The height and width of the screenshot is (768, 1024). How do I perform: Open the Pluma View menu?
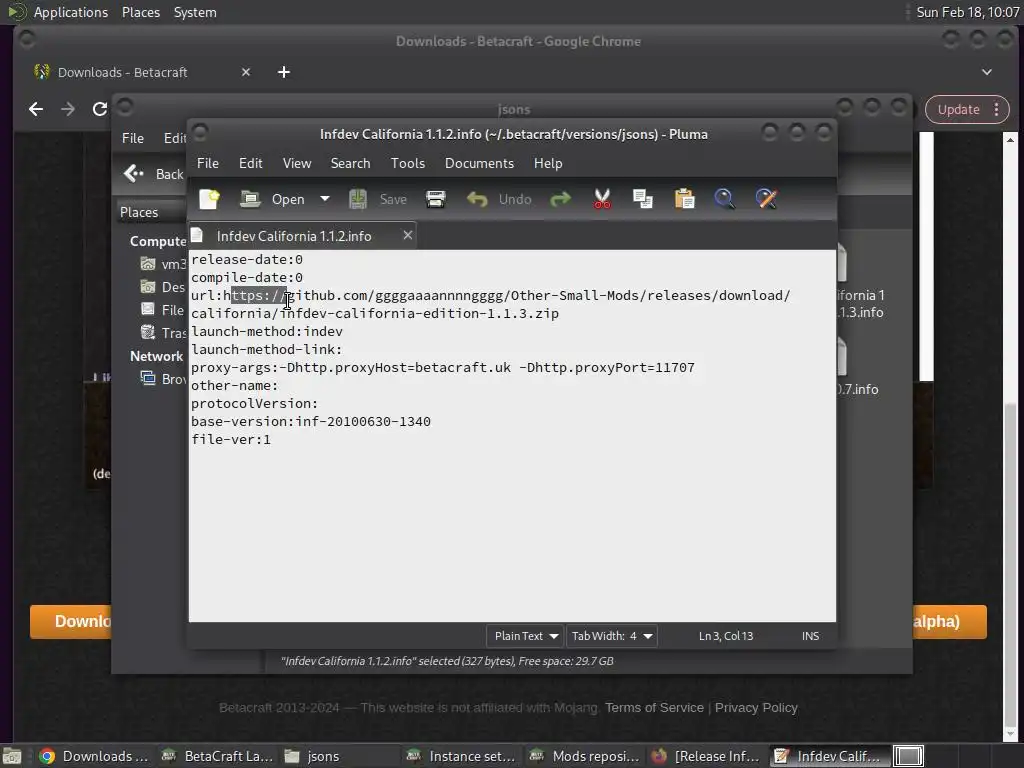[296, 163]
